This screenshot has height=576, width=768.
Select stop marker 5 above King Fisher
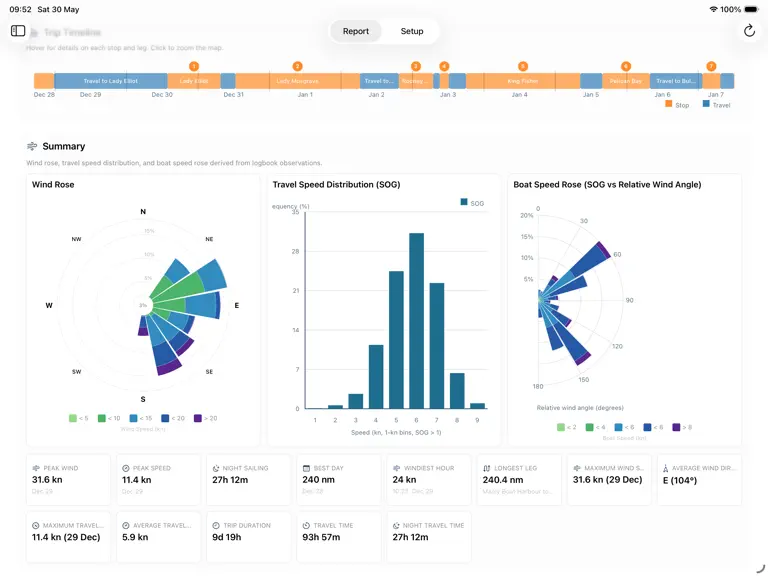pos(523,66)
